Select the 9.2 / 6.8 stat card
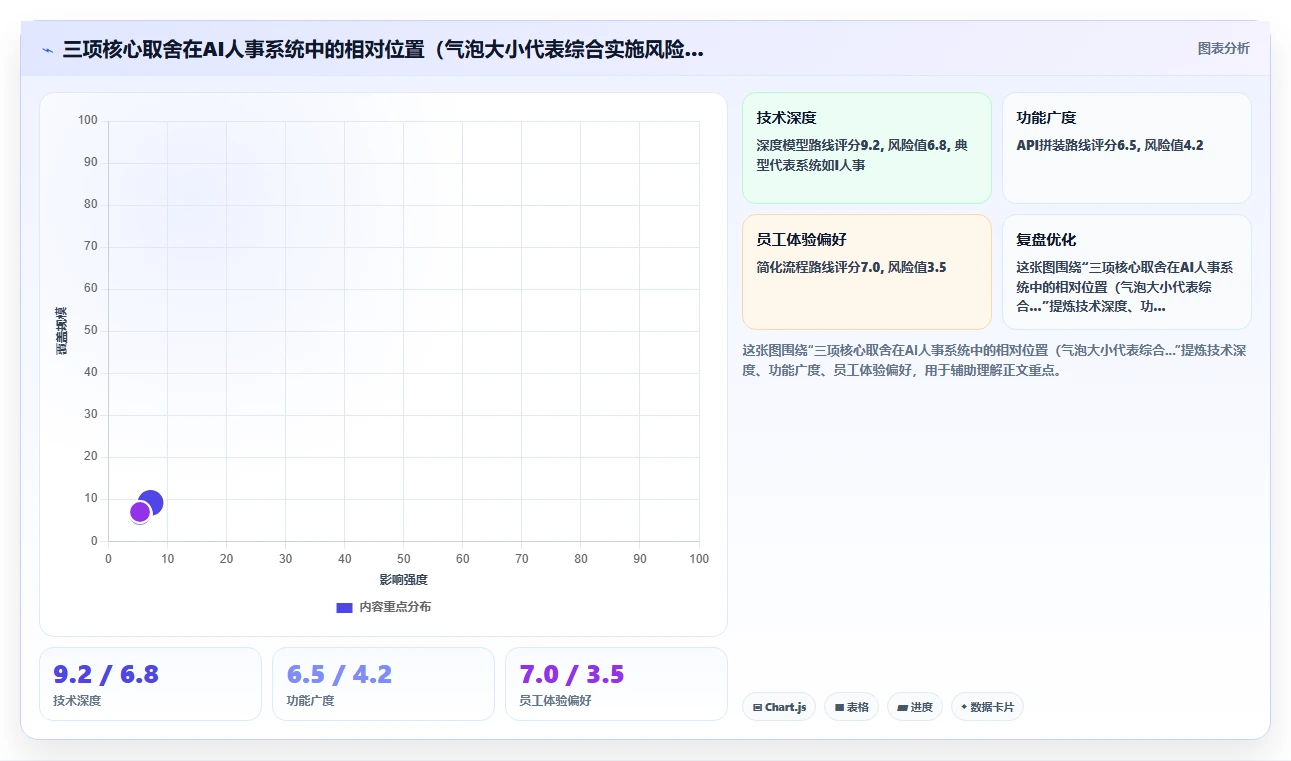1291x761 pixels. click(150, 684)
